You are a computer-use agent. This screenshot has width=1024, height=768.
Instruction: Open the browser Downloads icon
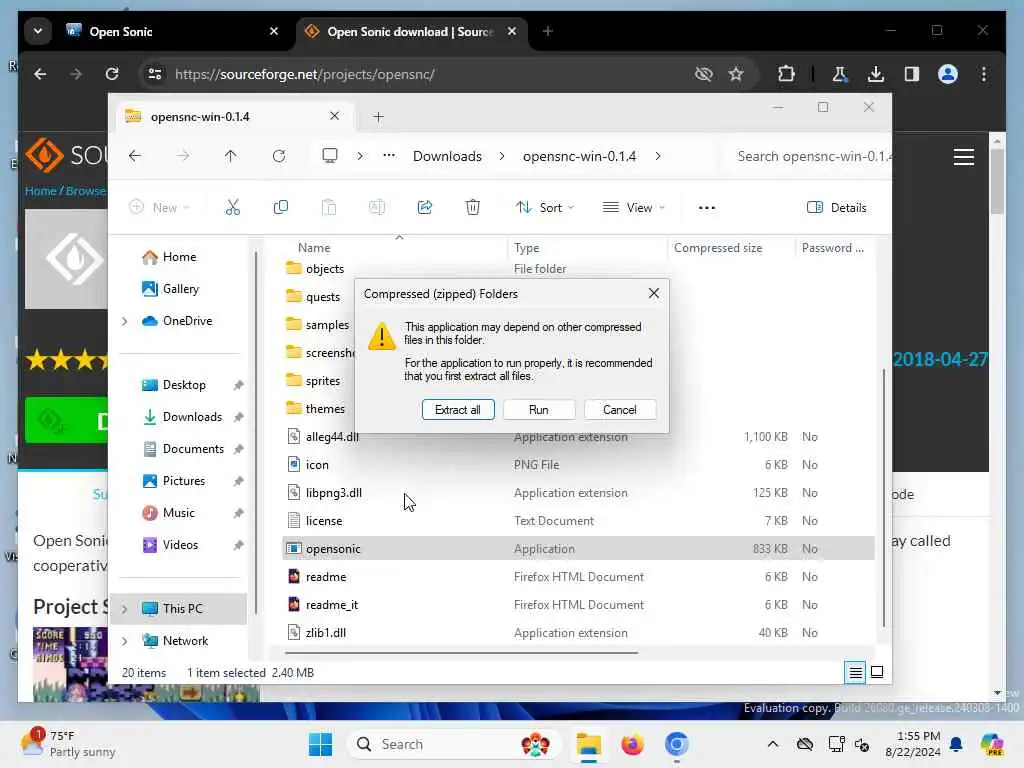[876, 74]
